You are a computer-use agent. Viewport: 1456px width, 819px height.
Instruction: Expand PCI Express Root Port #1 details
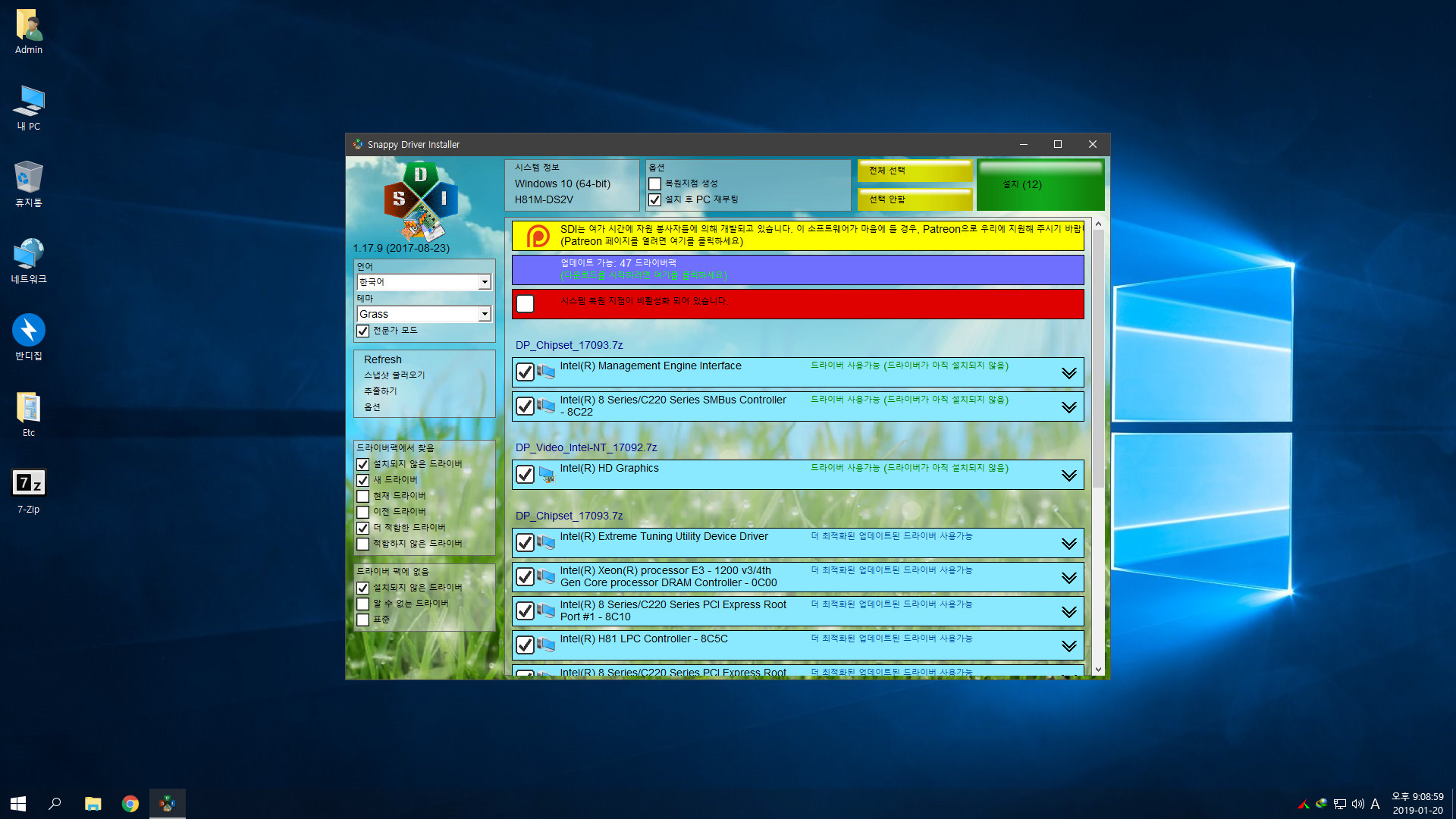point(1069,611)
